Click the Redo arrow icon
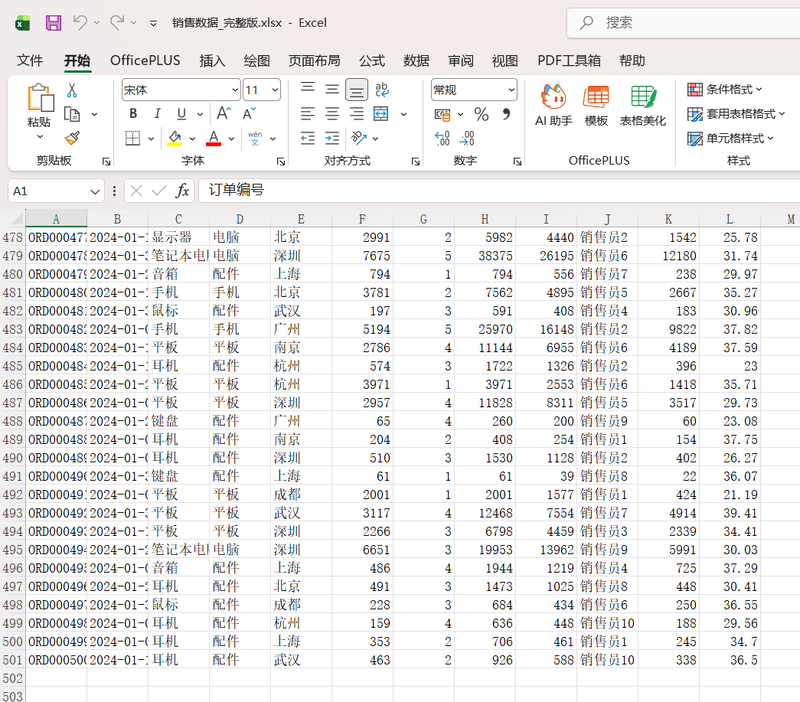 click(x=117, y=22)
